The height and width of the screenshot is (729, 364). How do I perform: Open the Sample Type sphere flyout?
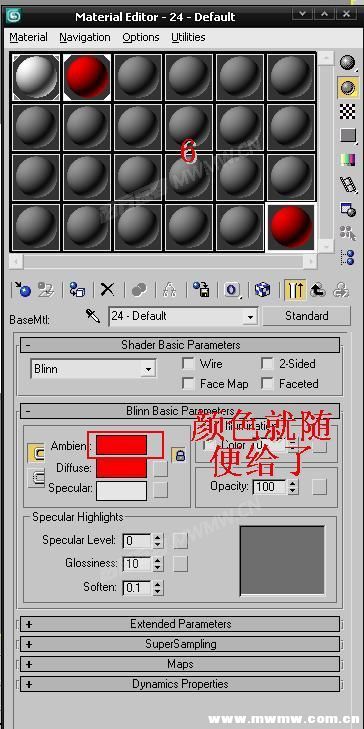[348, 62]
